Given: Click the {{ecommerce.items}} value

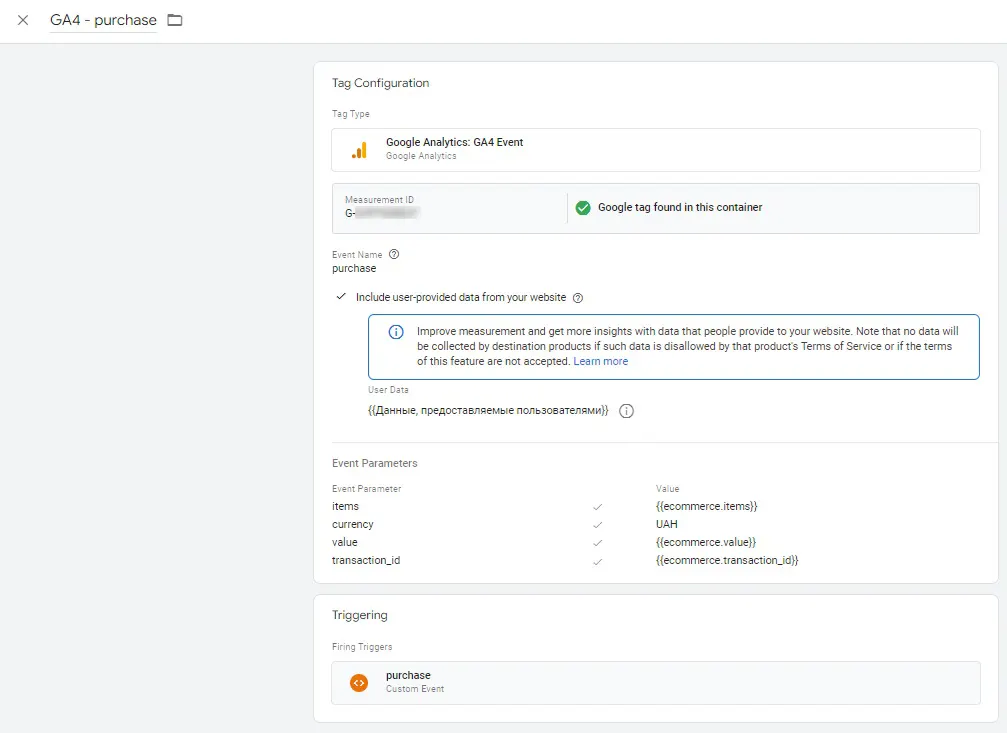Looking at the screenshot, I should click(x=706, y=506).
